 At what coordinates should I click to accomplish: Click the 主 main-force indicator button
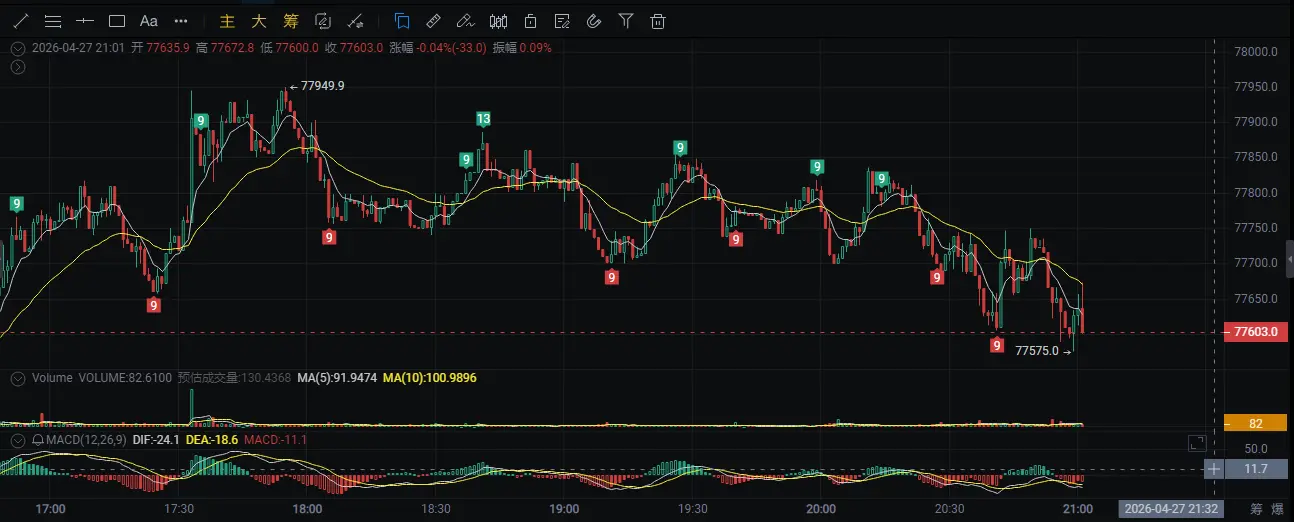(227, 21)
